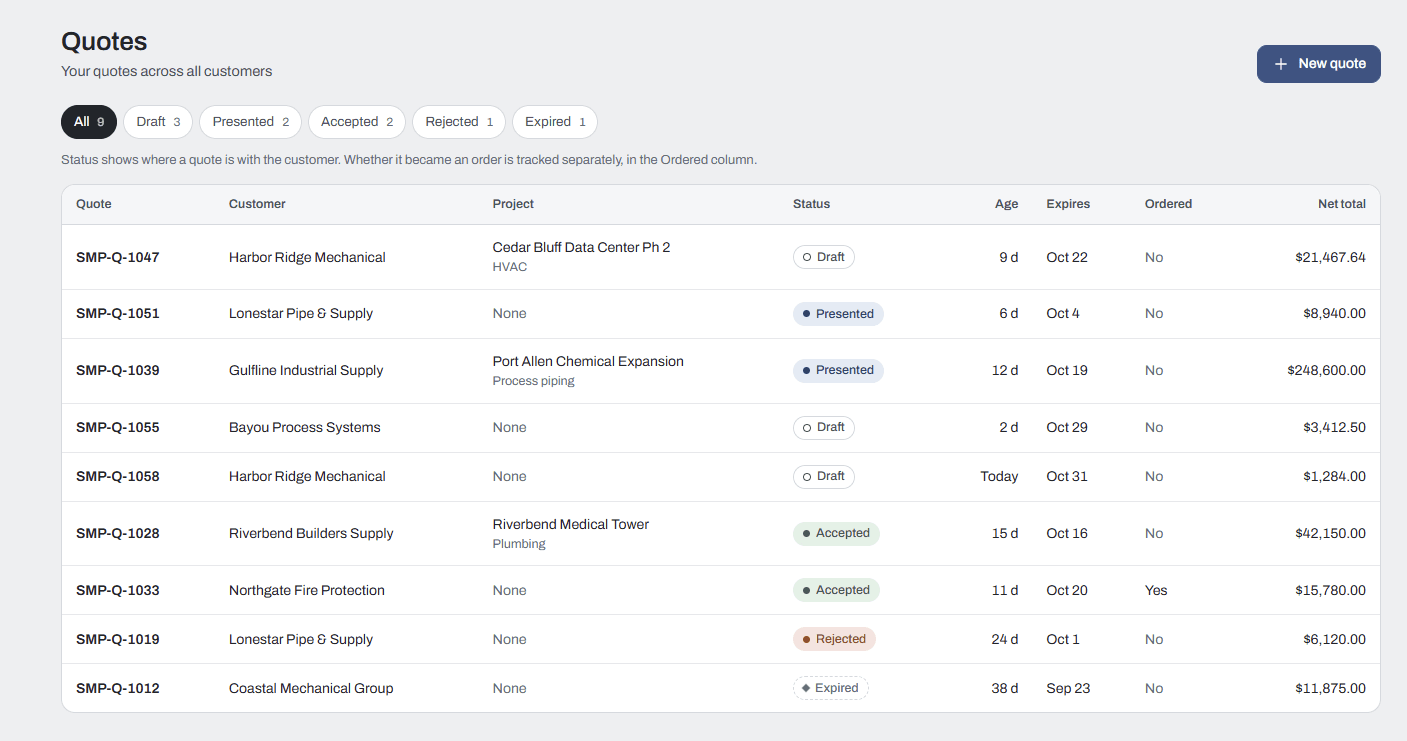
Task: Click the Quote column header
Action: pyautogui.click(x=94, y=204)
